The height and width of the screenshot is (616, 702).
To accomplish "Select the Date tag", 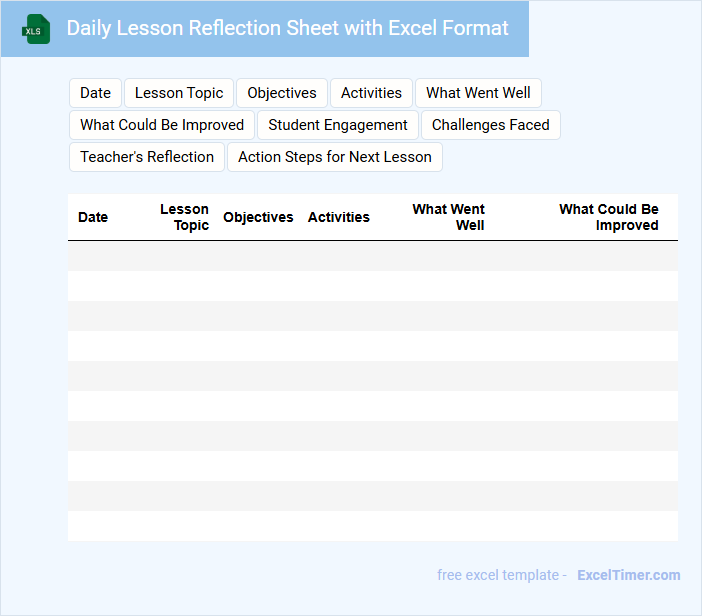I will point(95,93).
